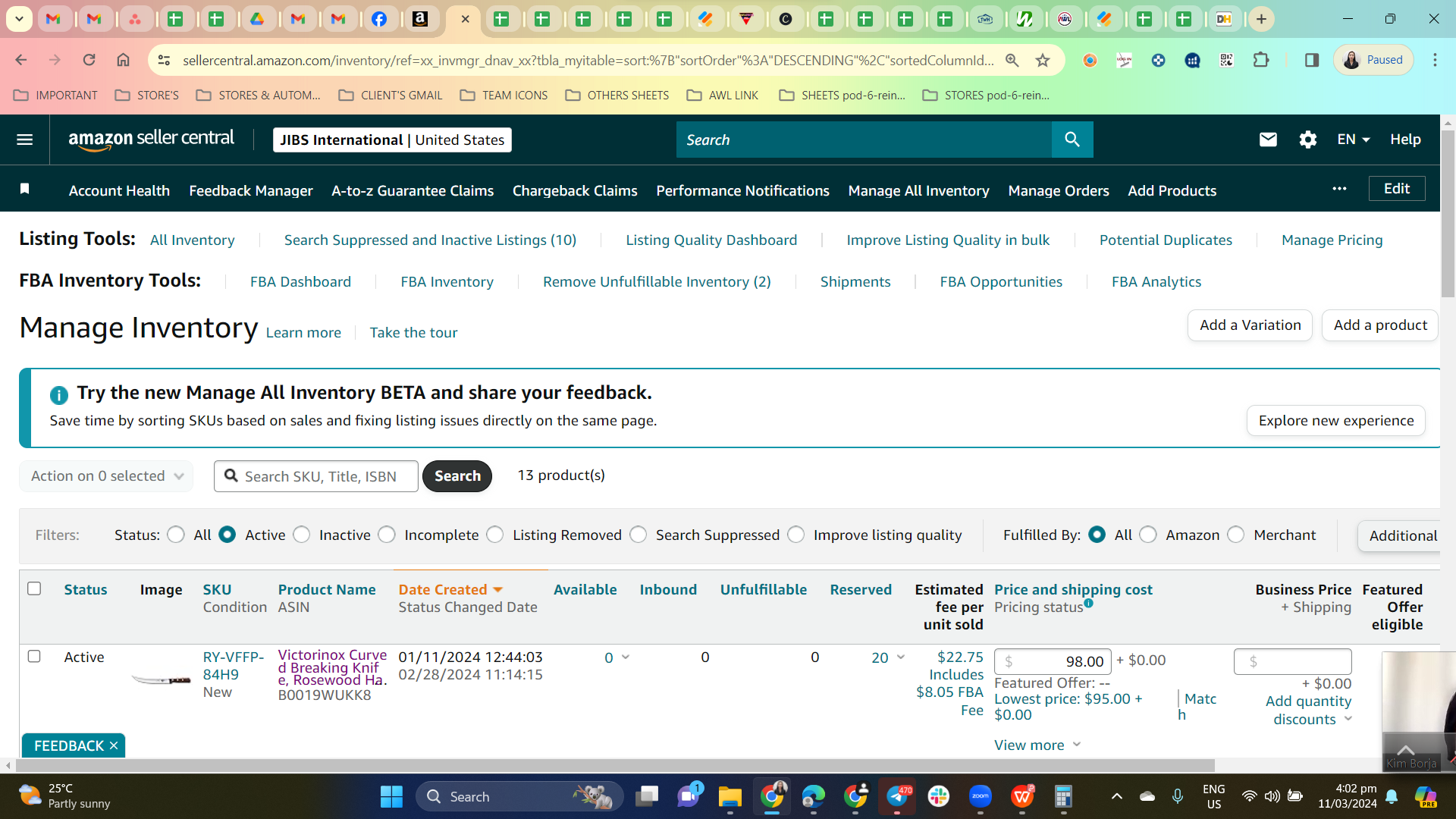Click the Amazon Seller Central logo
Viewport: 1456px width, 819px height.
click(151, 140)
